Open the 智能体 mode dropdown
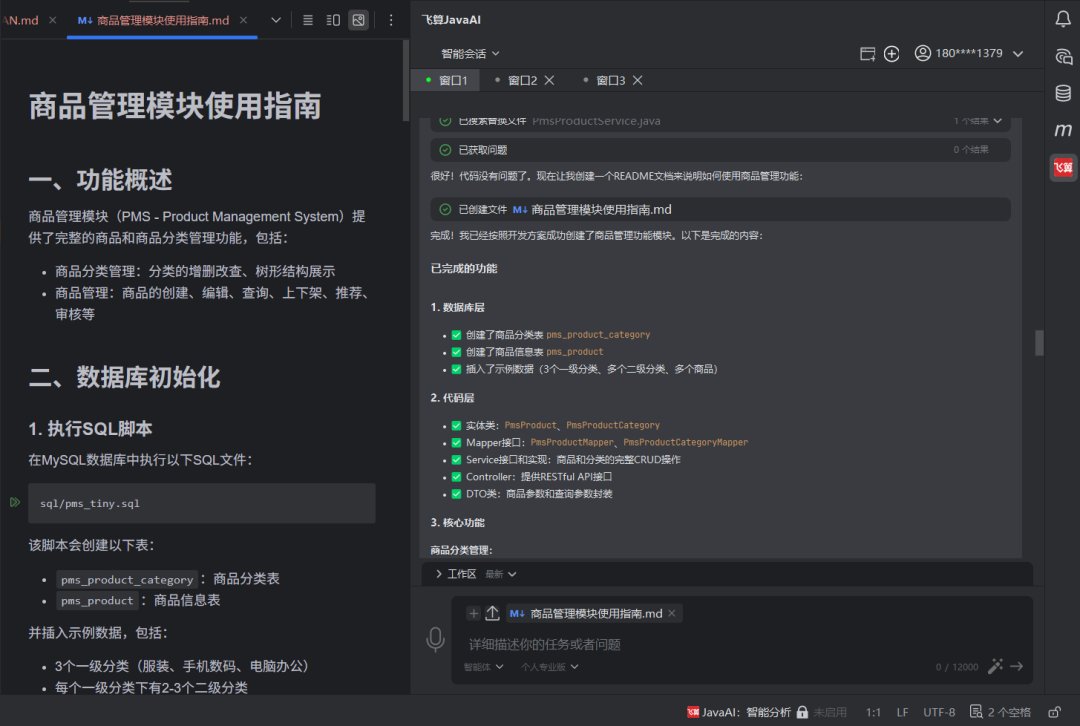Viewport: 1080px width, 726px height. (484, 667)
